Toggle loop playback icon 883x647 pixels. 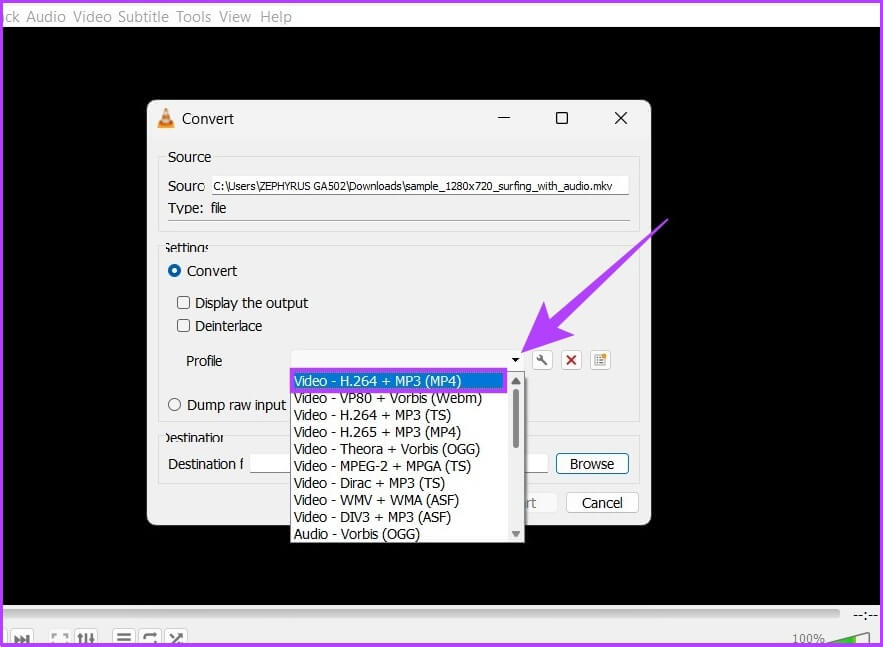tap(150, 637)
